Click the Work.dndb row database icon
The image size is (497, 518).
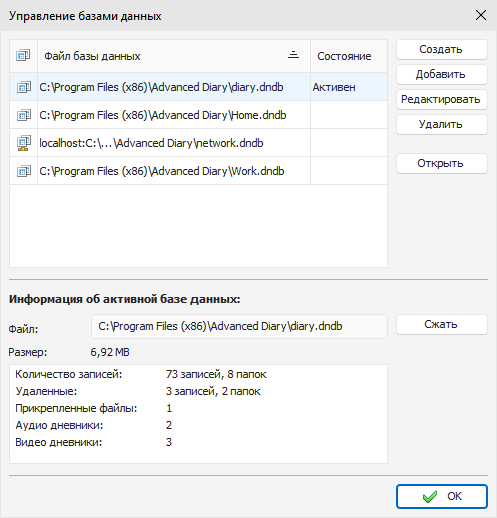(x=24, y=171)
